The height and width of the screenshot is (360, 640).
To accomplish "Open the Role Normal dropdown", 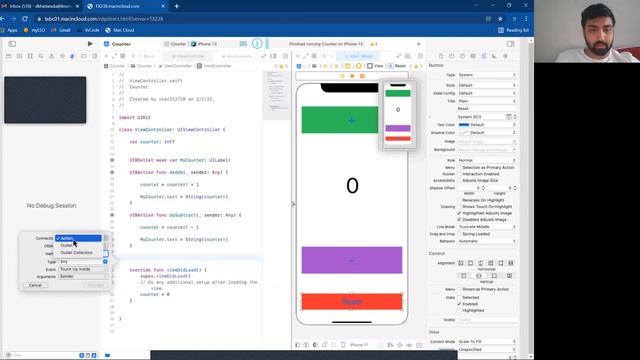I will (x=487, y=160).
